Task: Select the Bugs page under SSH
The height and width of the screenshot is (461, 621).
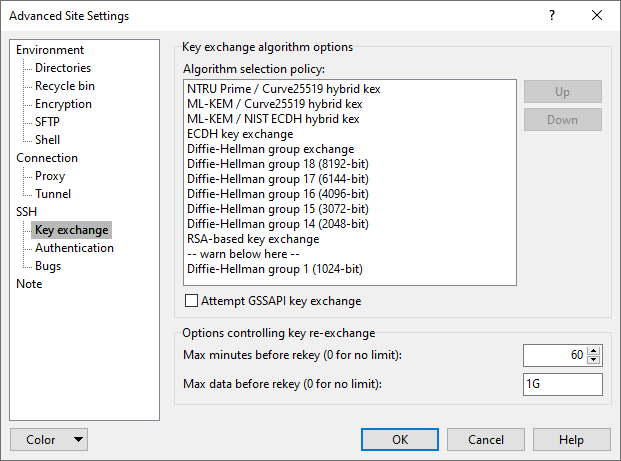Action: pos(48,266)
